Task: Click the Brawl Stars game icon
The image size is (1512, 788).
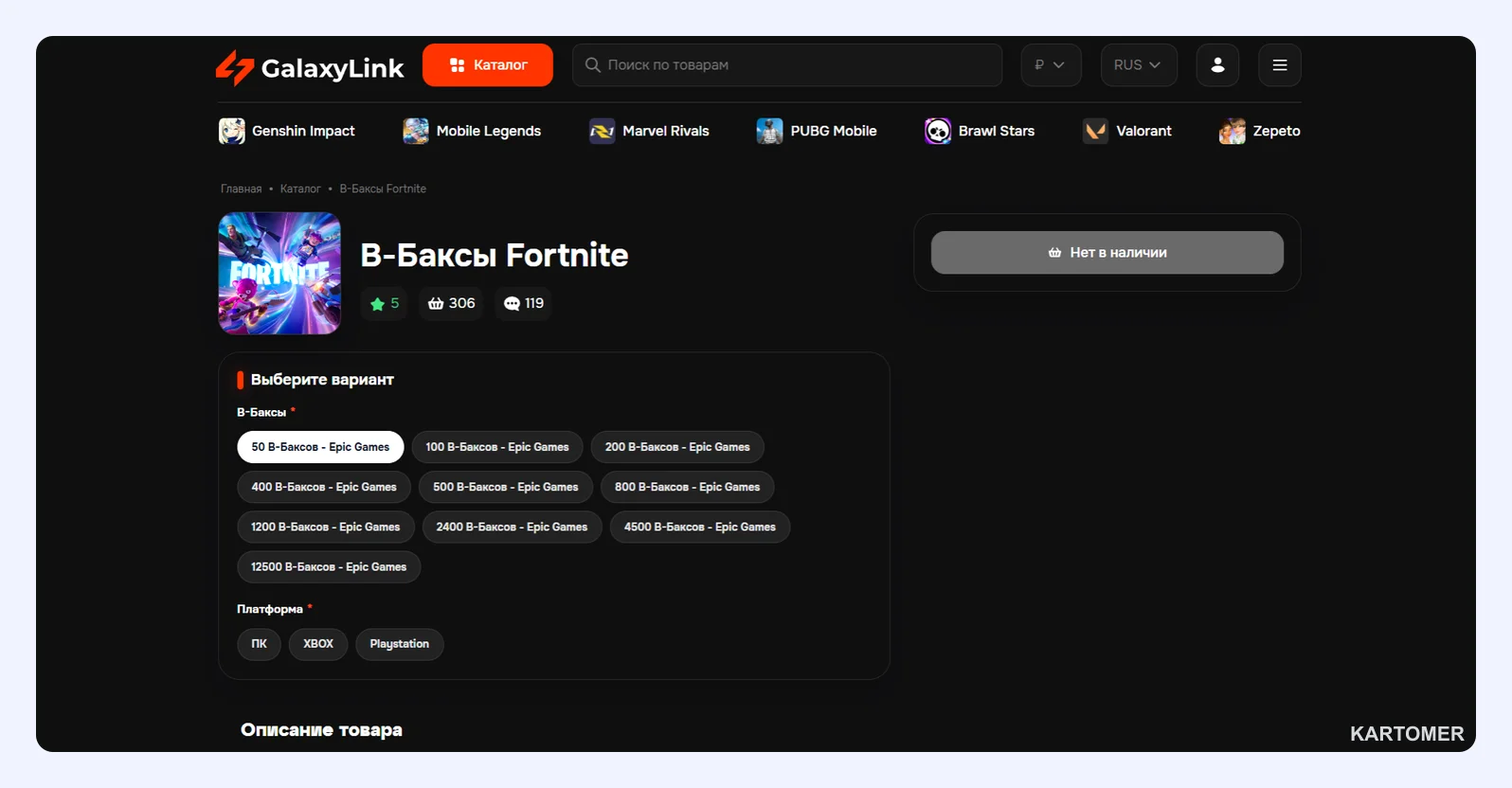Action: coord(938,131)
